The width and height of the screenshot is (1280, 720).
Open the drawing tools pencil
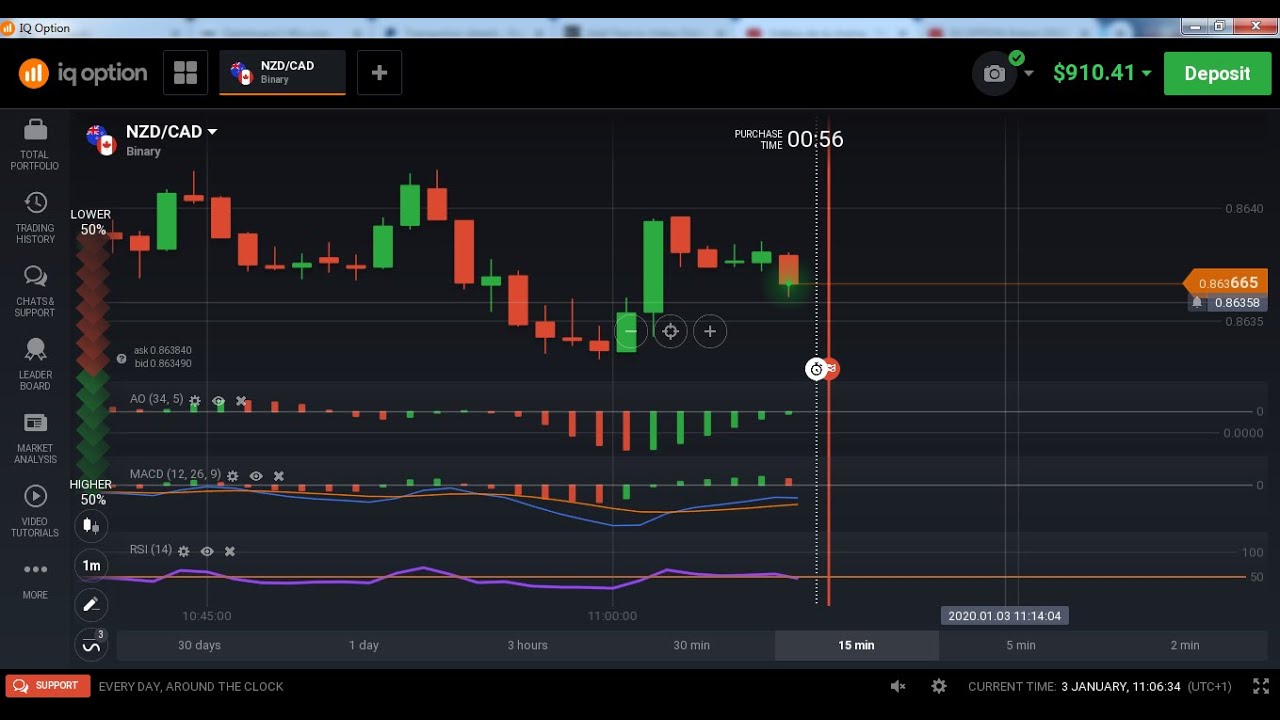tap(91, 605)
